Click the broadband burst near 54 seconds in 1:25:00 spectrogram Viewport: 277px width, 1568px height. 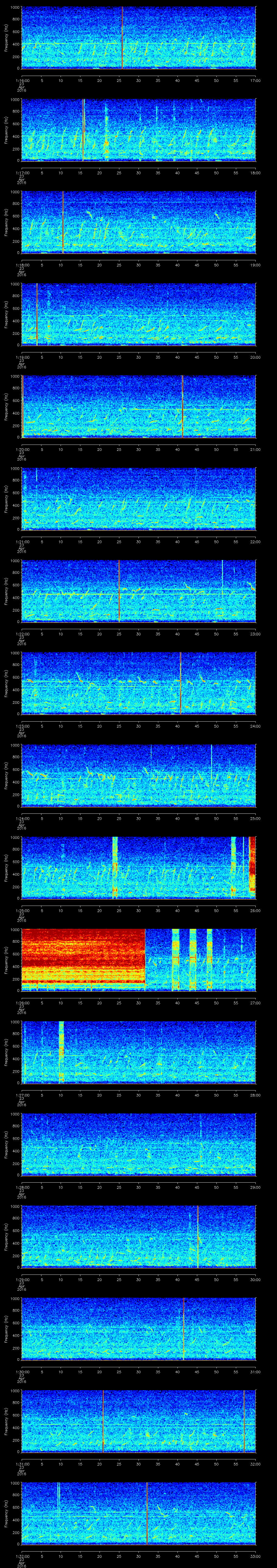coord(233,868)
